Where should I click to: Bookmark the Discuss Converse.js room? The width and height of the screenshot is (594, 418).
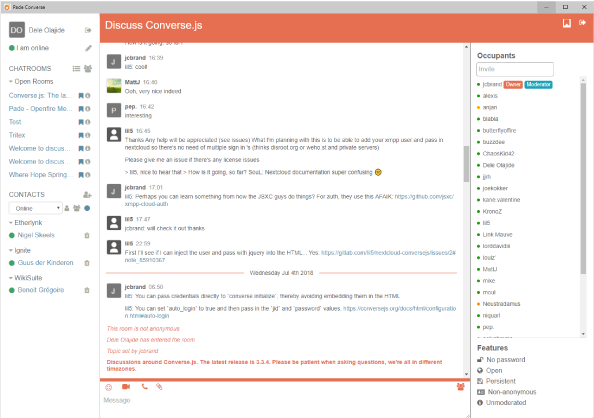567,23
